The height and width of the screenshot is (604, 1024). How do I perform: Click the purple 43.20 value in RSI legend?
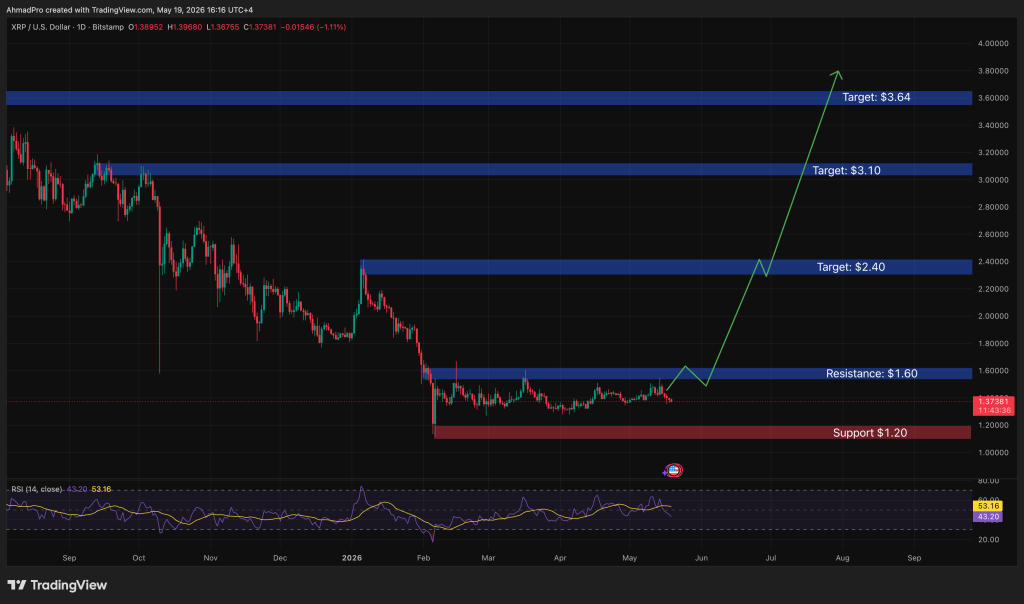[76, 489]
